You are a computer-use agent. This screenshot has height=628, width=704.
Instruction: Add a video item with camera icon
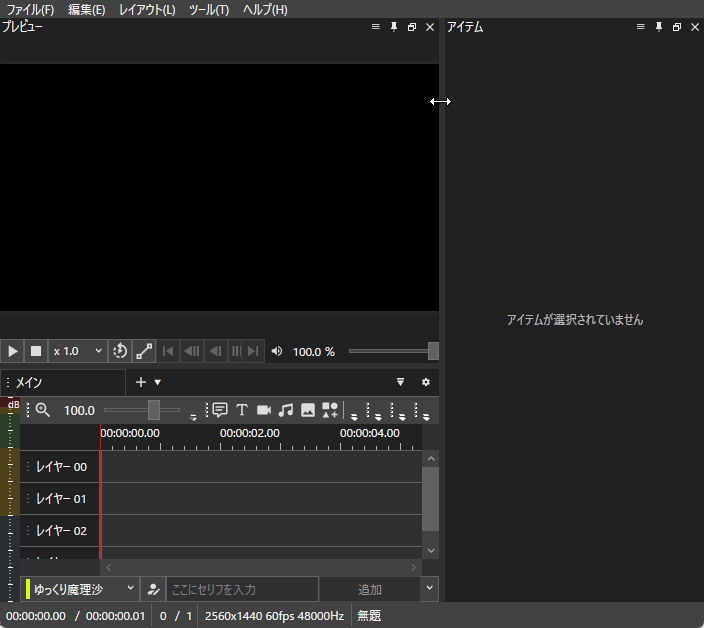(x=264, y=410)
